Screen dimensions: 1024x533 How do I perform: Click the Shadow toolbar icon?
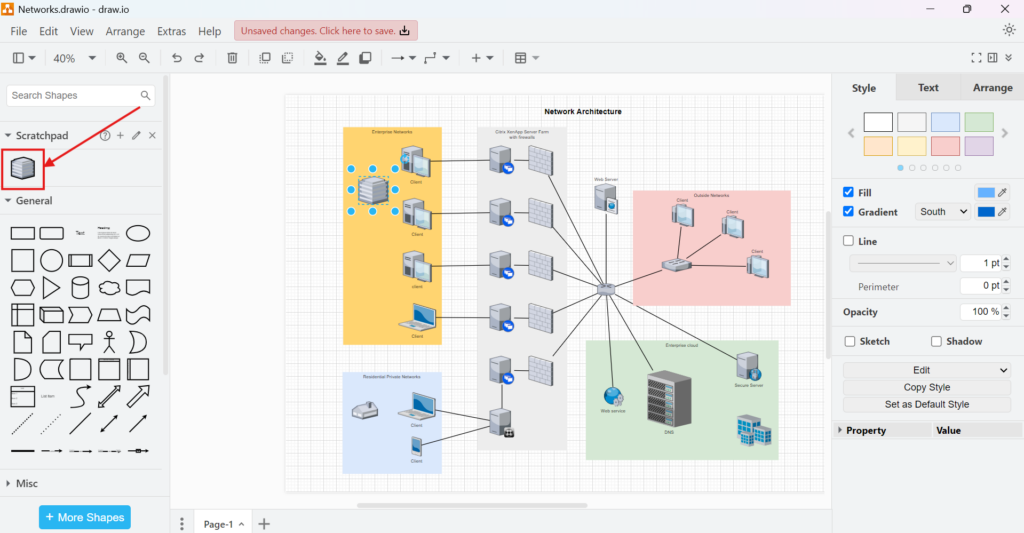(365, 58)
